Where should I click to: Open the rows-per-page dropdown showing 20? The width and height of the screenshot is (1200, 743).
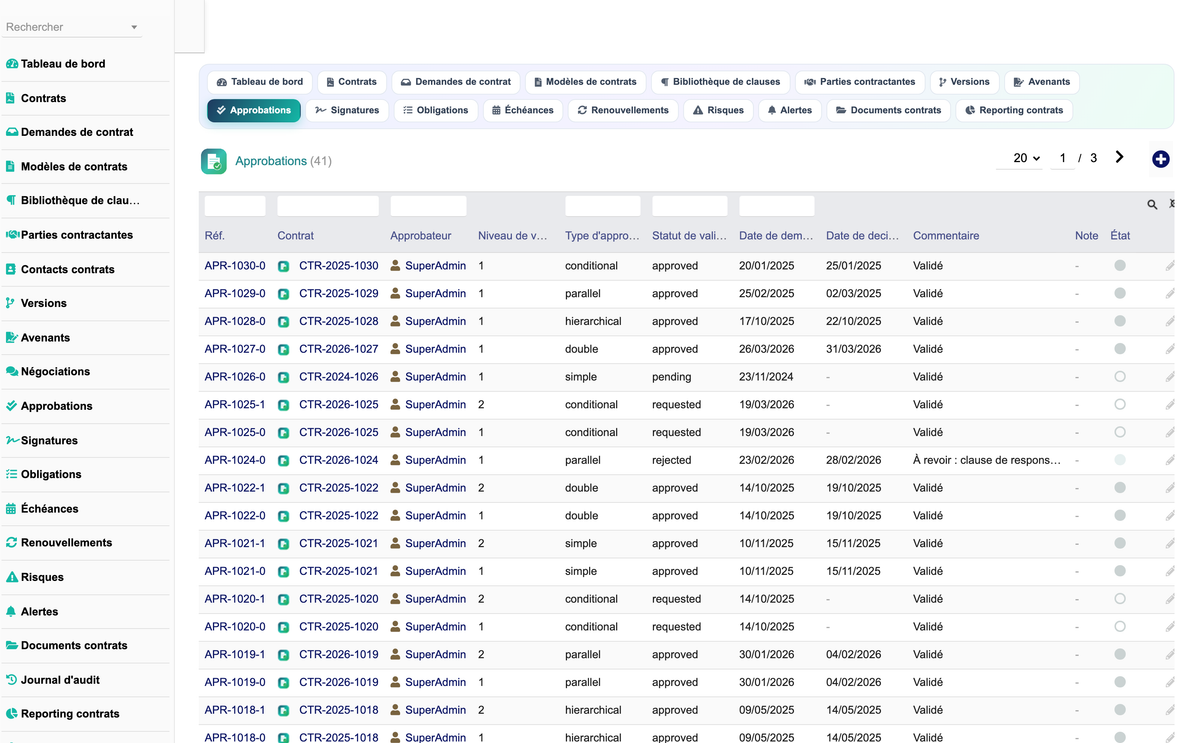[x=1021, y=158]
